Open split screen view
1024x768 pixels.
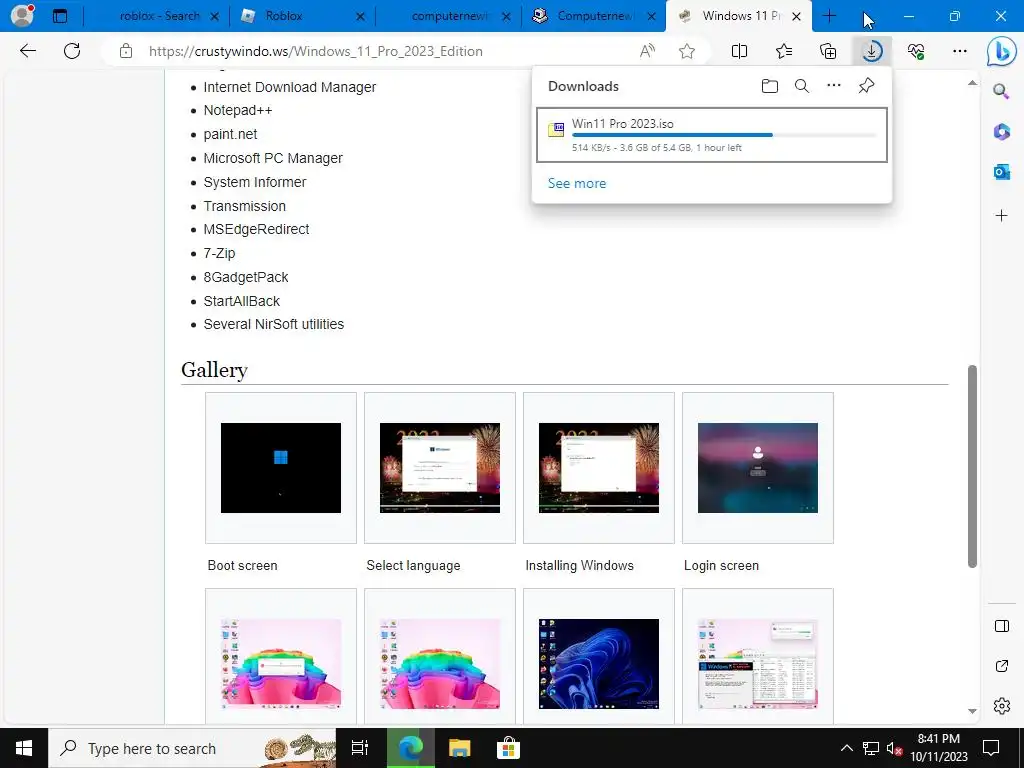pos(739,51)
